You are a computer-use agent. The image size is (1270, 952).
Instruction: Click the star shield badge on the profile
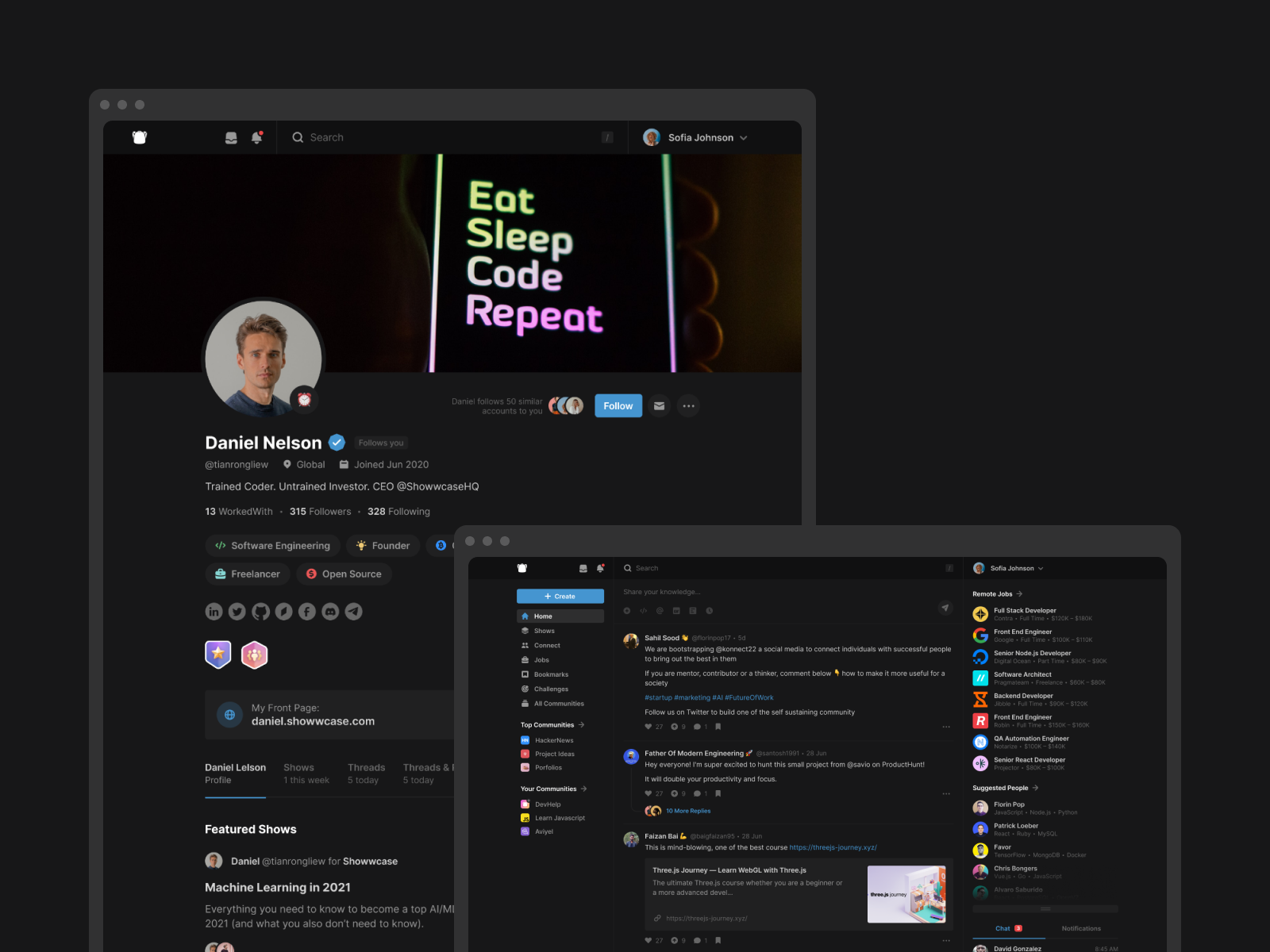click(218, 654)
